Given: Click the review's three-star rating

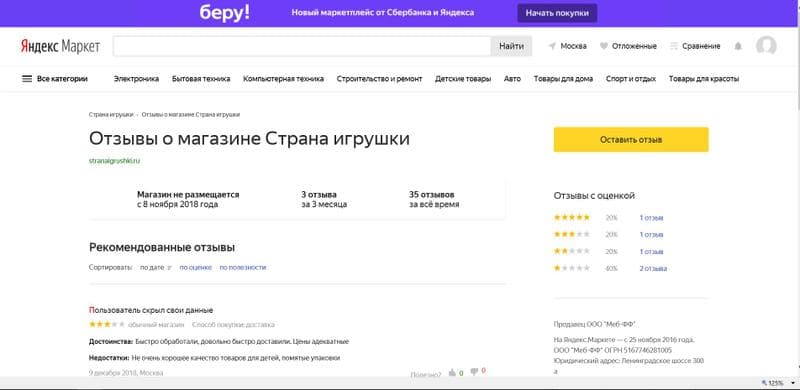Looking at the screenshot, I should [107, 324].
